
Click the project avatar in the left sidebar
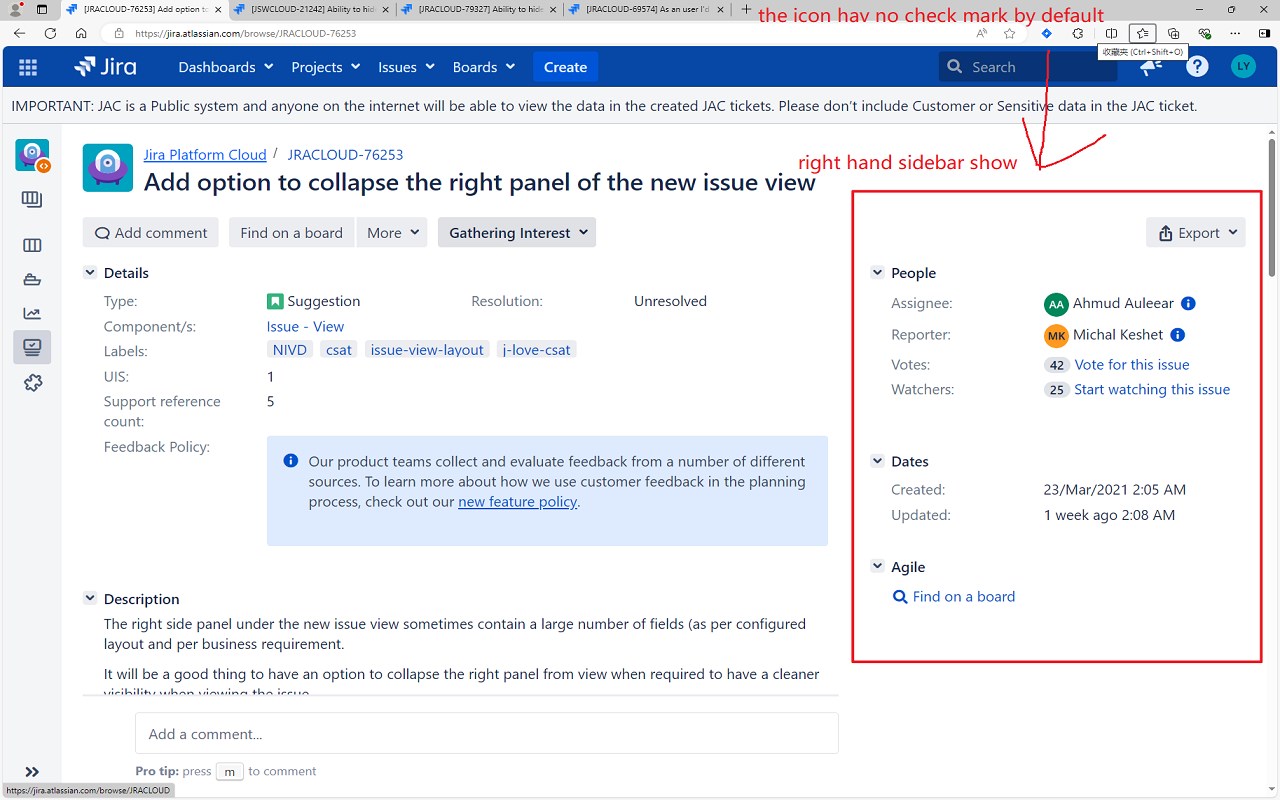coord(32,155)
